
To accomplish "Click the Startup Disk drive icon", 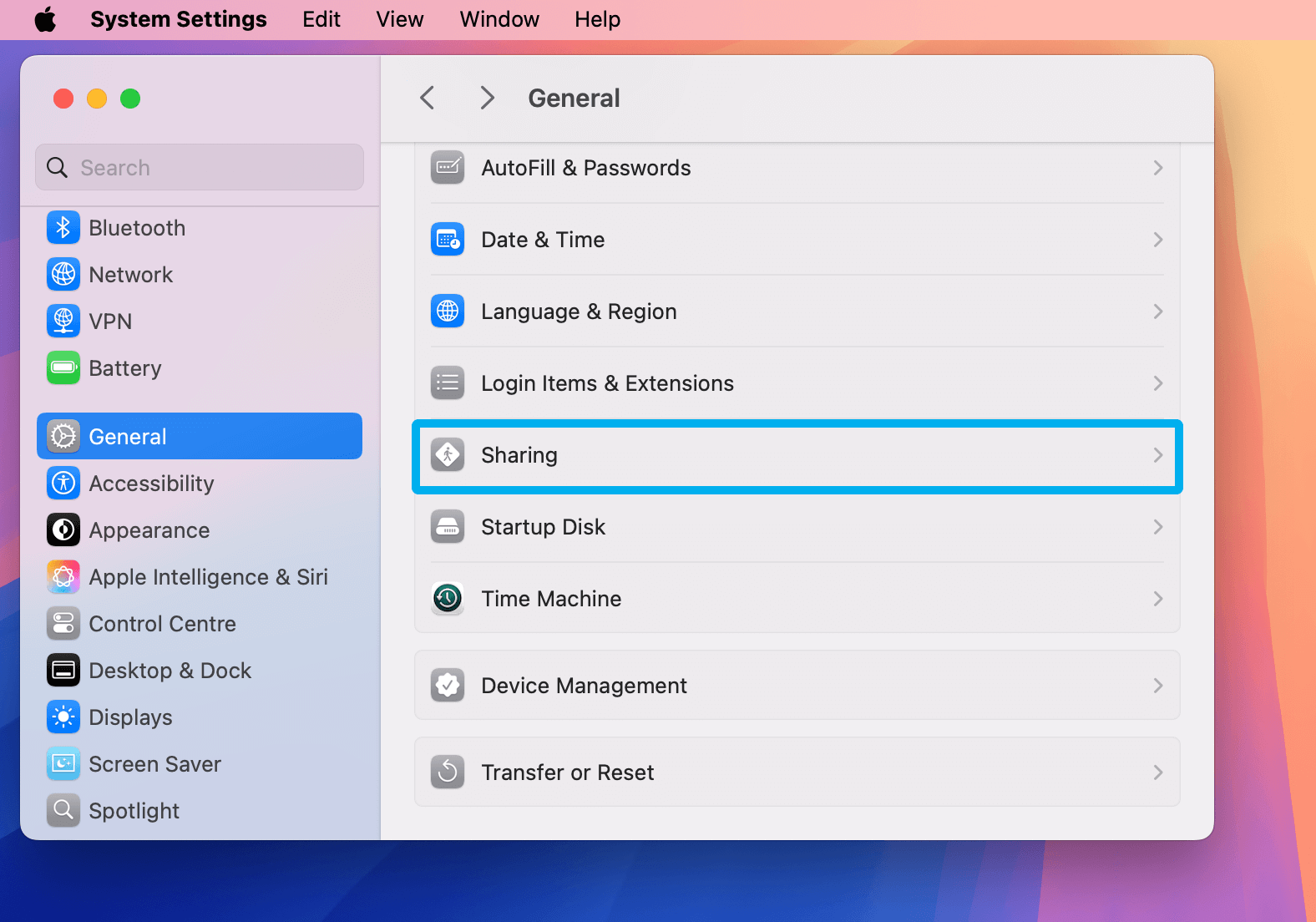I will 448,527.
